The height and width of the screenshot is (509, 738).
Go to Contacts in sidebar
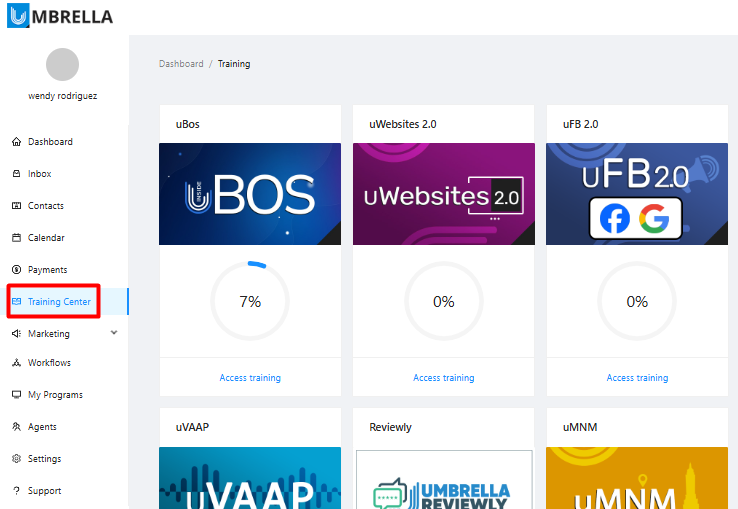[46, 206]
